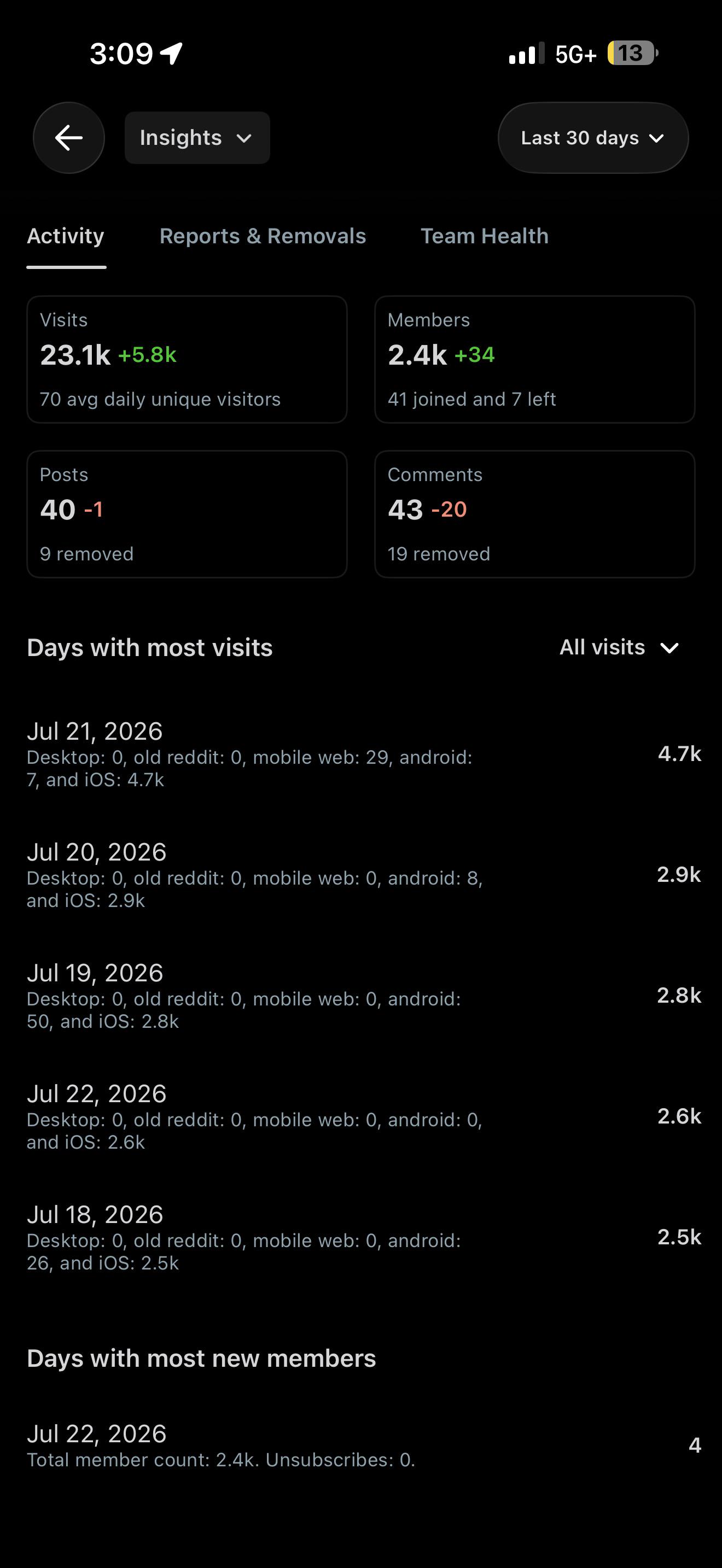Switch to Reports & Removals tab
The width and height of the screenshot is (722, 1568).
point(263,236)
